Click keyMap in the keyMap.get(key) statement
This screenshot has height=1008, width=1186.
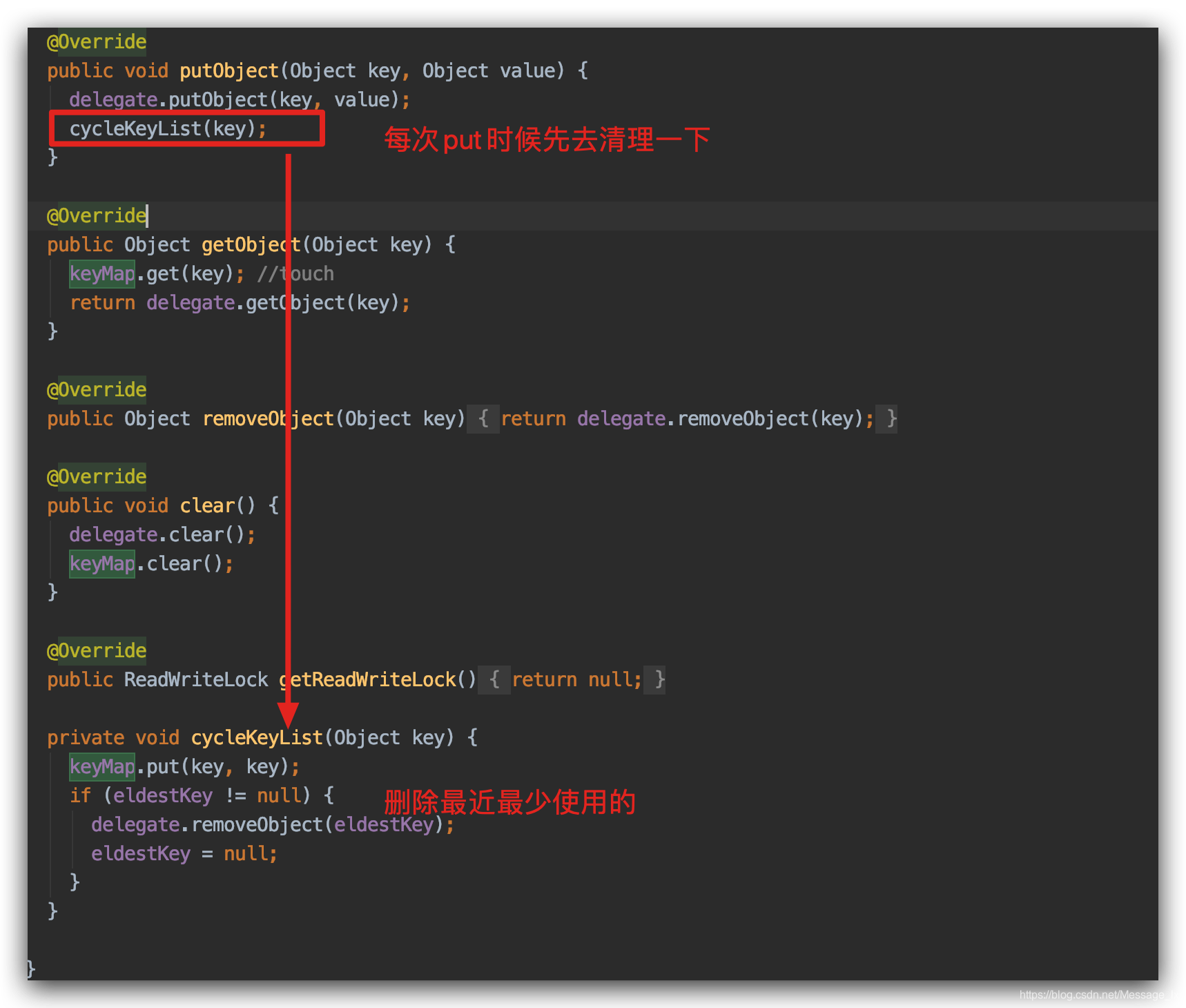pyautogui.click(x=102, y=274)
